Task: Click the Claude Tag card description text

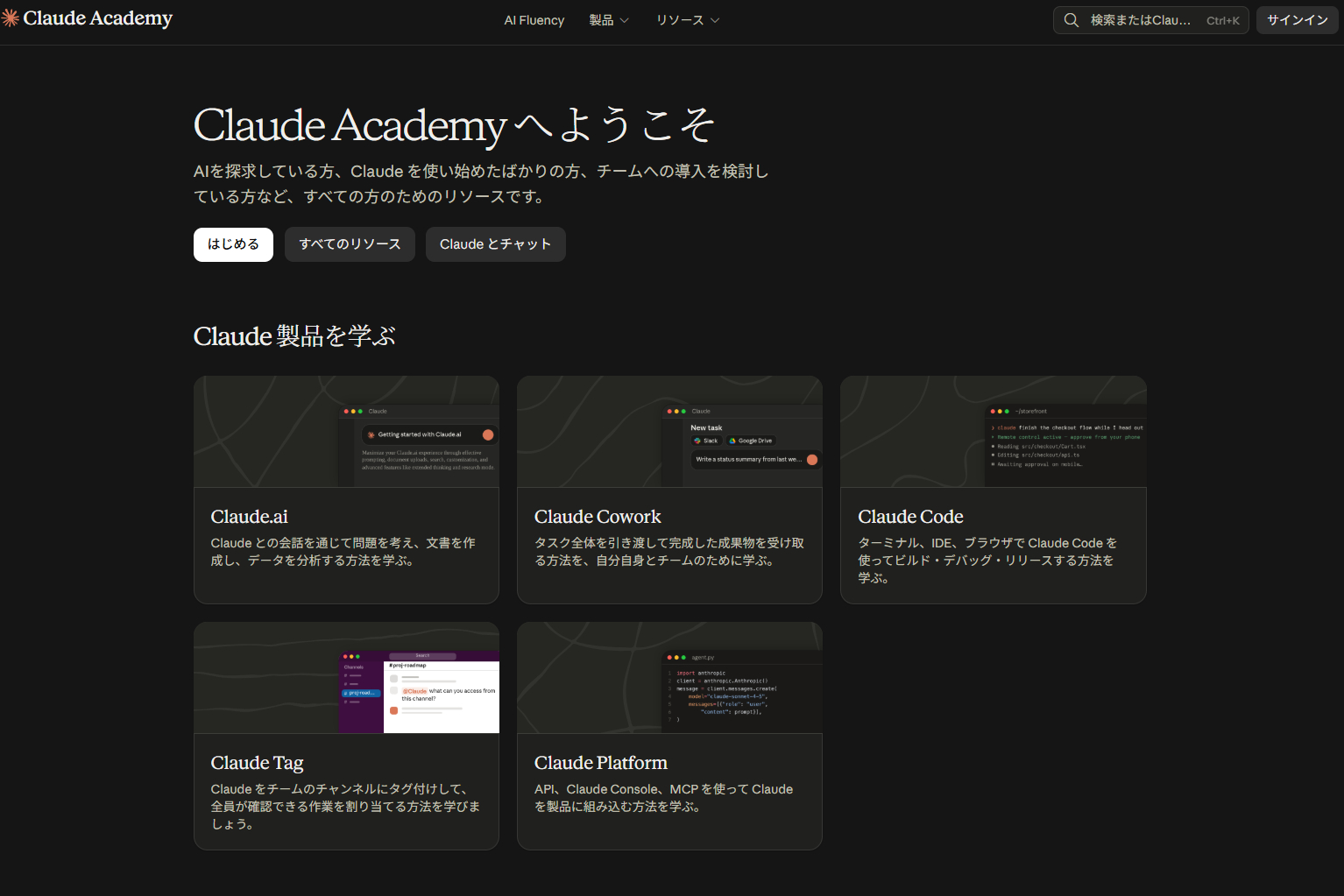Action: click(x=345, y=807)
